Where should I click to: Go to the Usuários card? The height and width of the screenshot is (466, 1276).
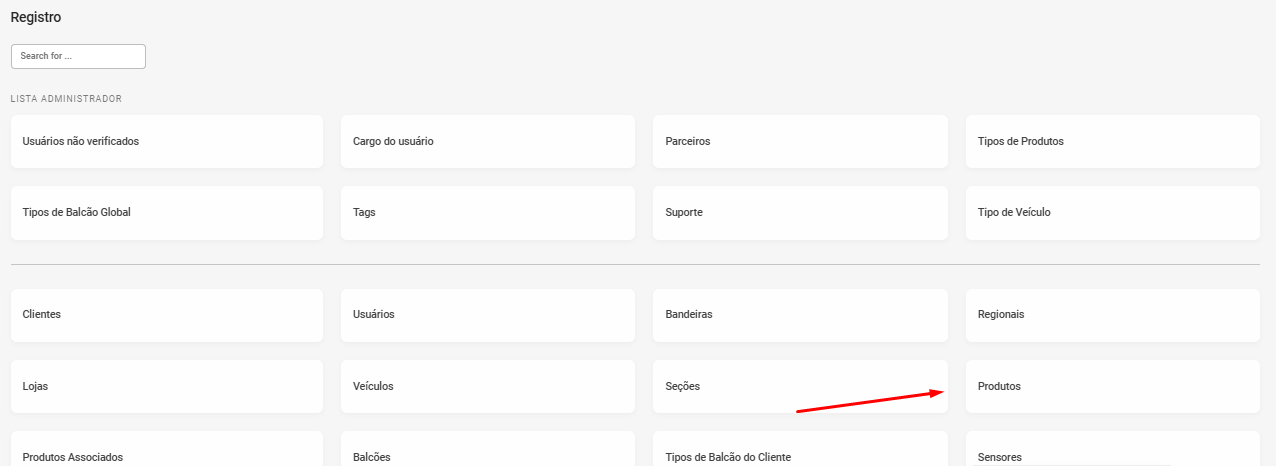pyautogui.click(x=487, y=314)
